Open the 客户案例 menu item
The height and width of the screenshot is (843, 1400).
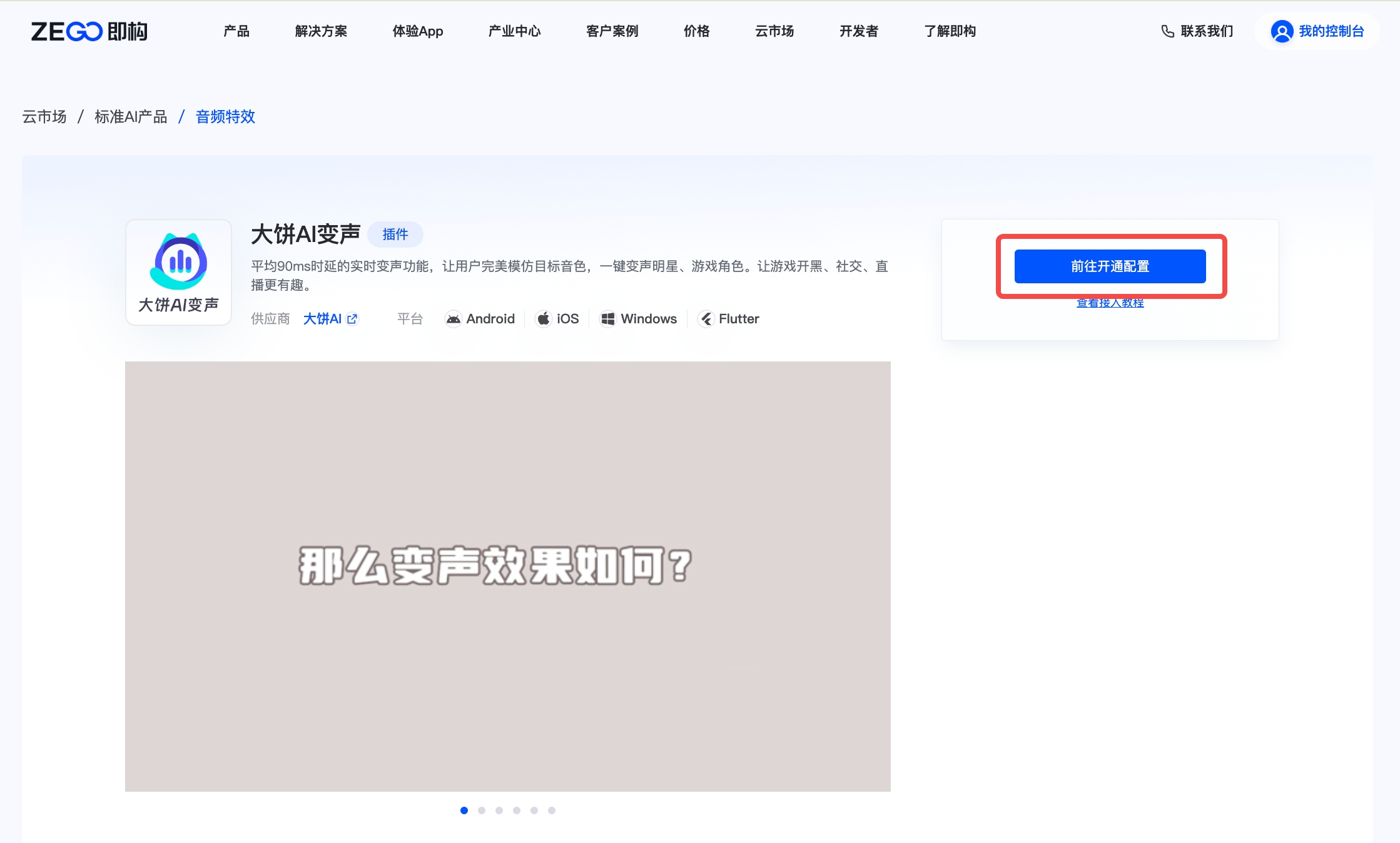tap(612, 31)
